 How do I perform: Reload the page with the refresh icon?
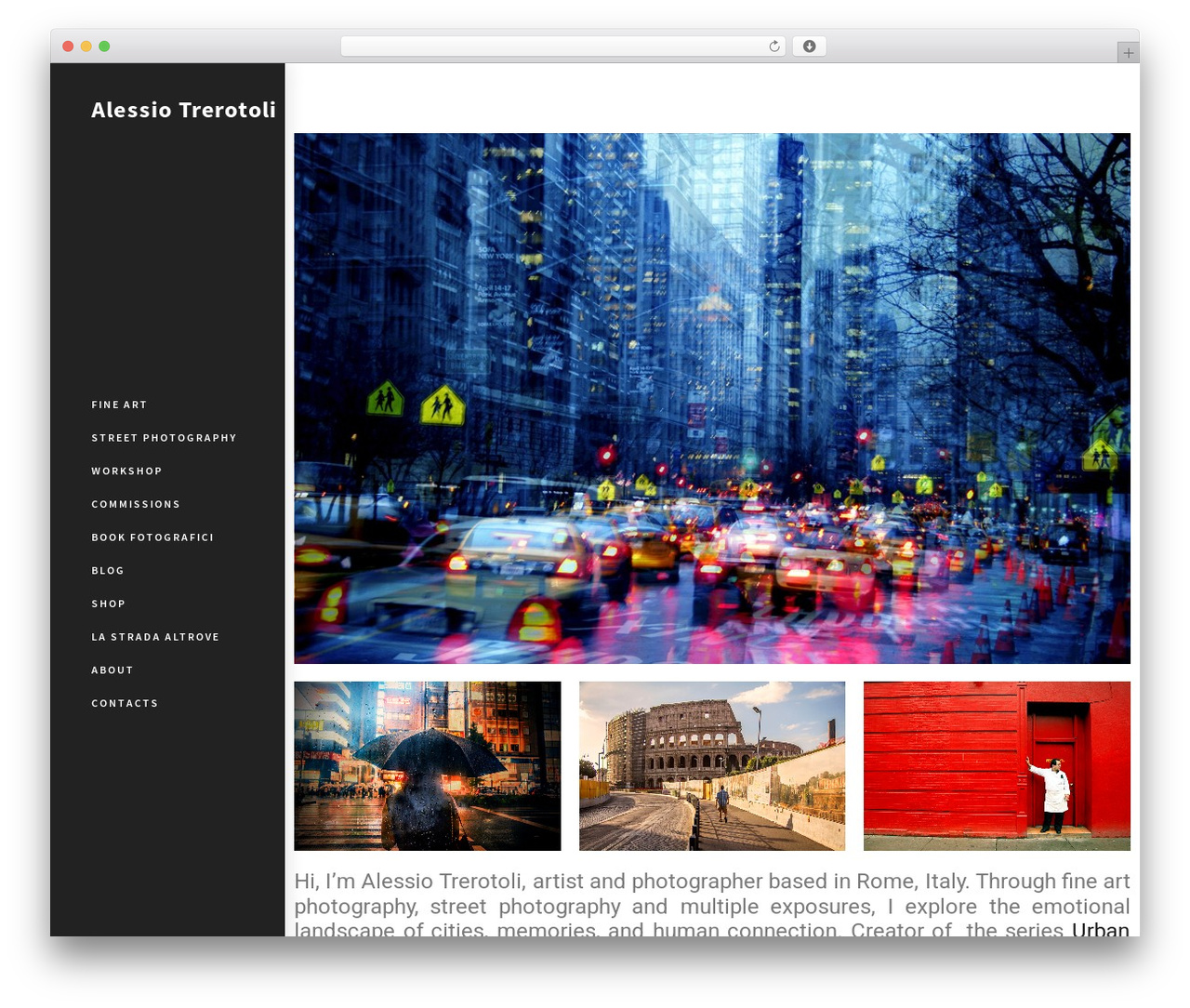773,46
